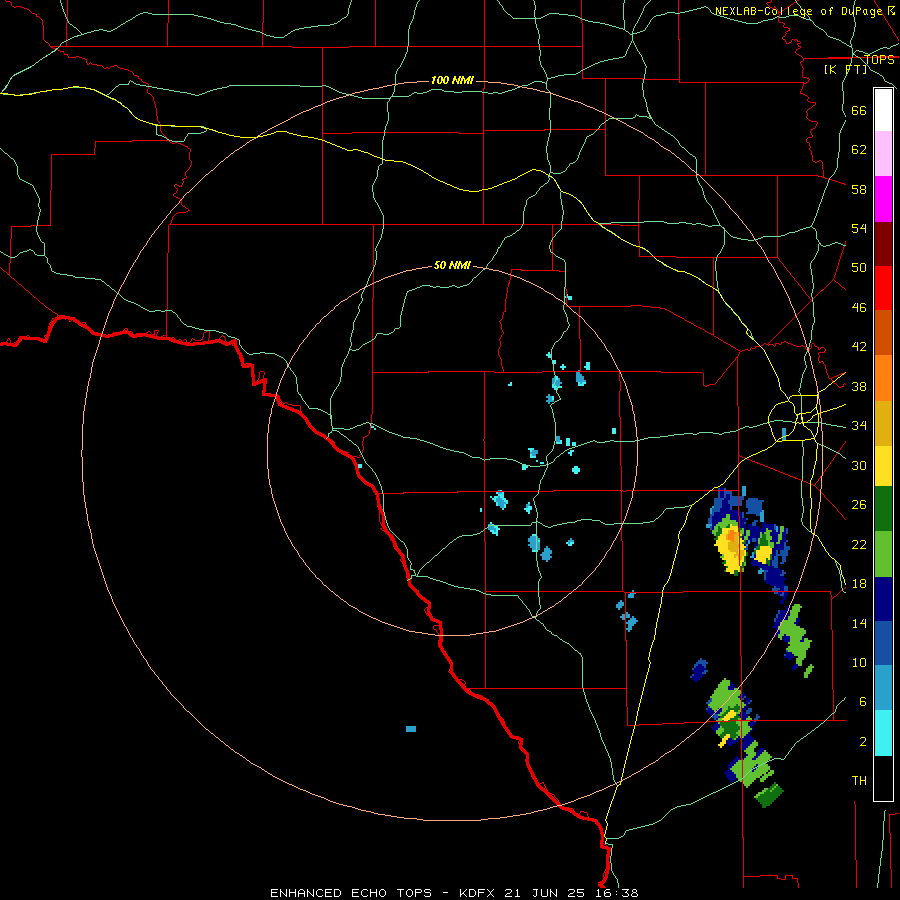Pick the navy blue legend swatch
Screen dimensions: 900x900
(x=883, y=599)
